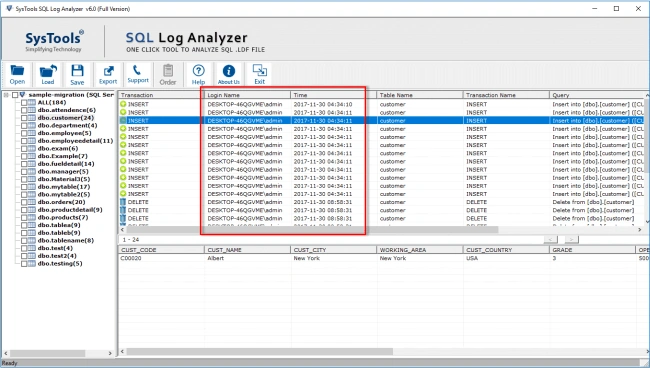Check the dbo.department(4) checkbox

click(24, 126)
